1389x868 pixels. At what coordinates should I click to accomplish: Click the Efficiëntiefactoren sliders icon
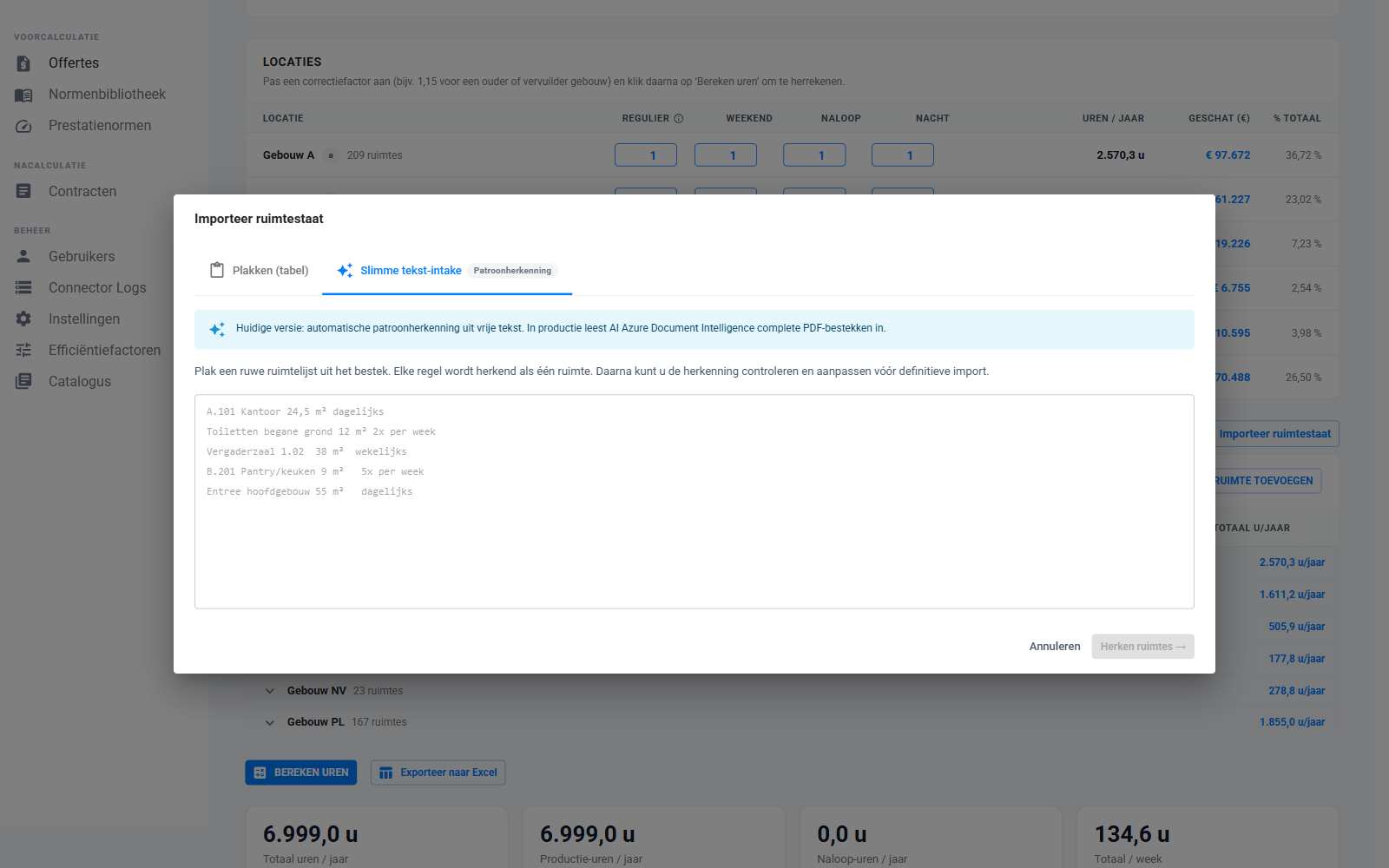pyautogui.click(x=23, y=350)
